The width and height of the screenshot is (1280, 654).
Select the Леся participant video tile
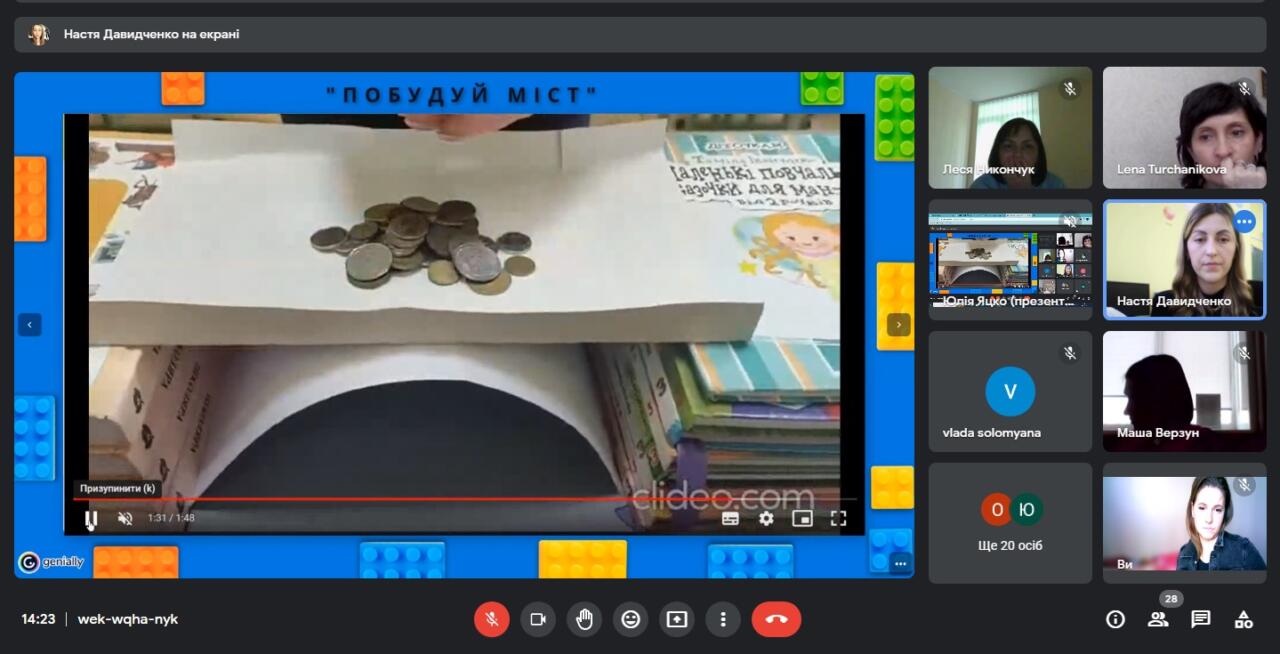[1010, 128]
